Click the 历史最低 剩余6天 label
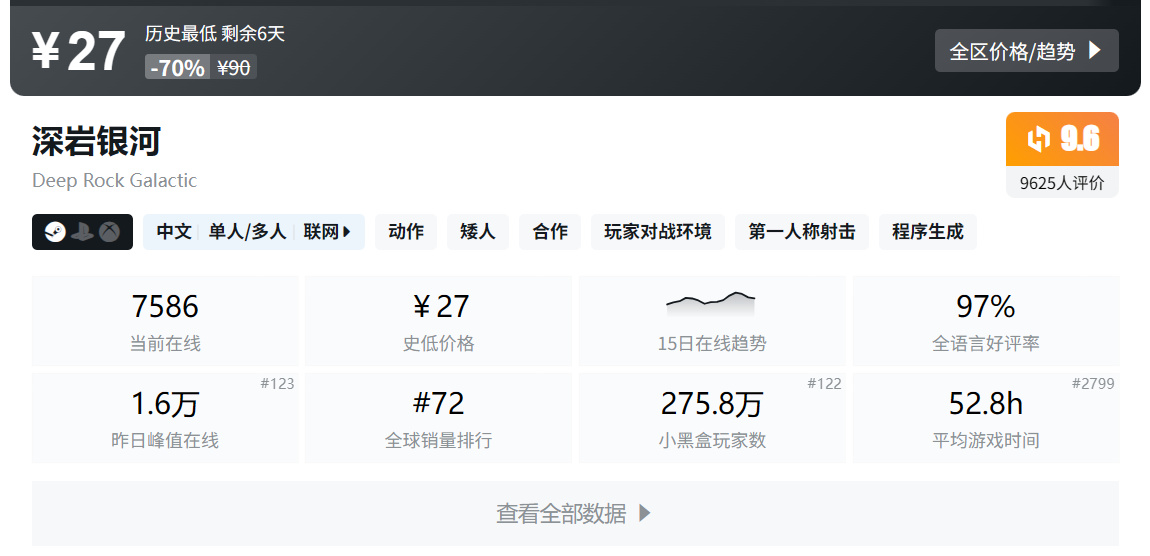 tap(215, 34)
